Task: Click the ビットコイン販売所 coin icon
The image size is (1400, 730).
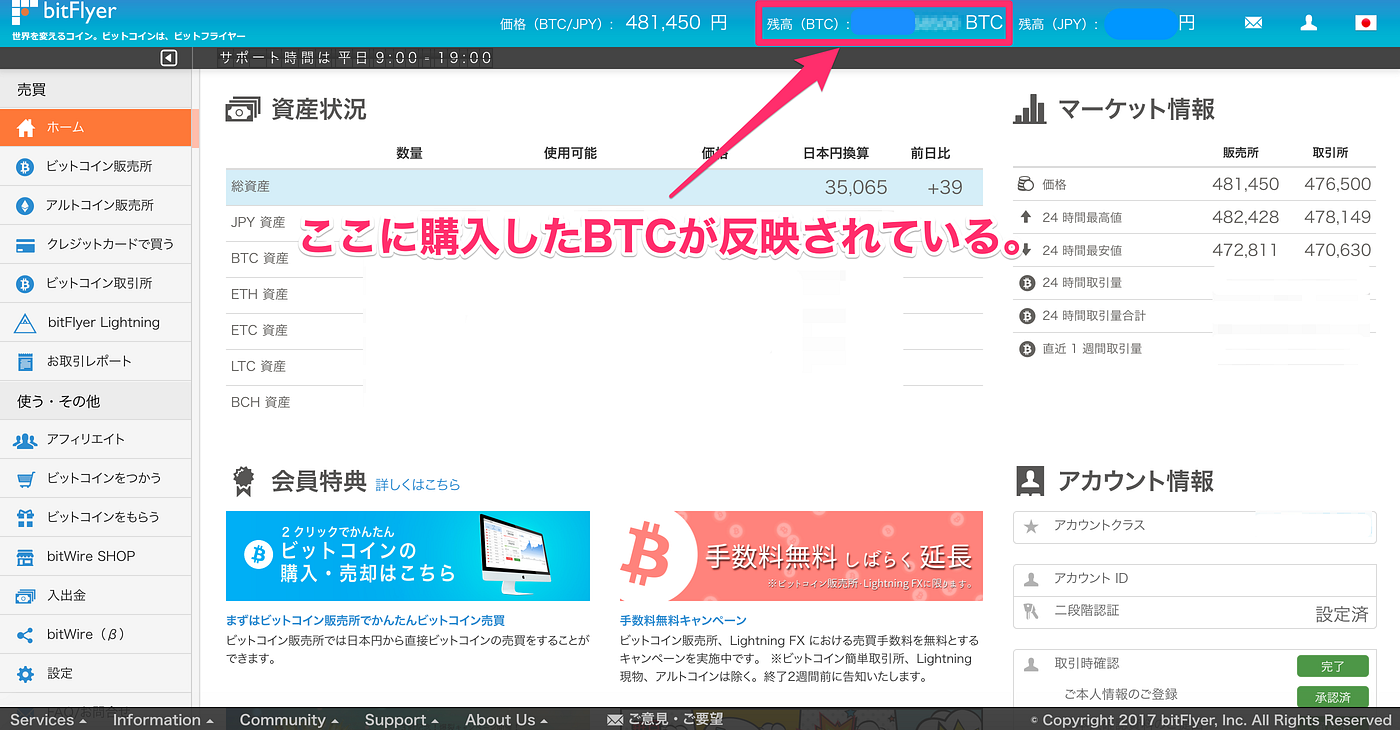Action: click(x=26, y=166)
